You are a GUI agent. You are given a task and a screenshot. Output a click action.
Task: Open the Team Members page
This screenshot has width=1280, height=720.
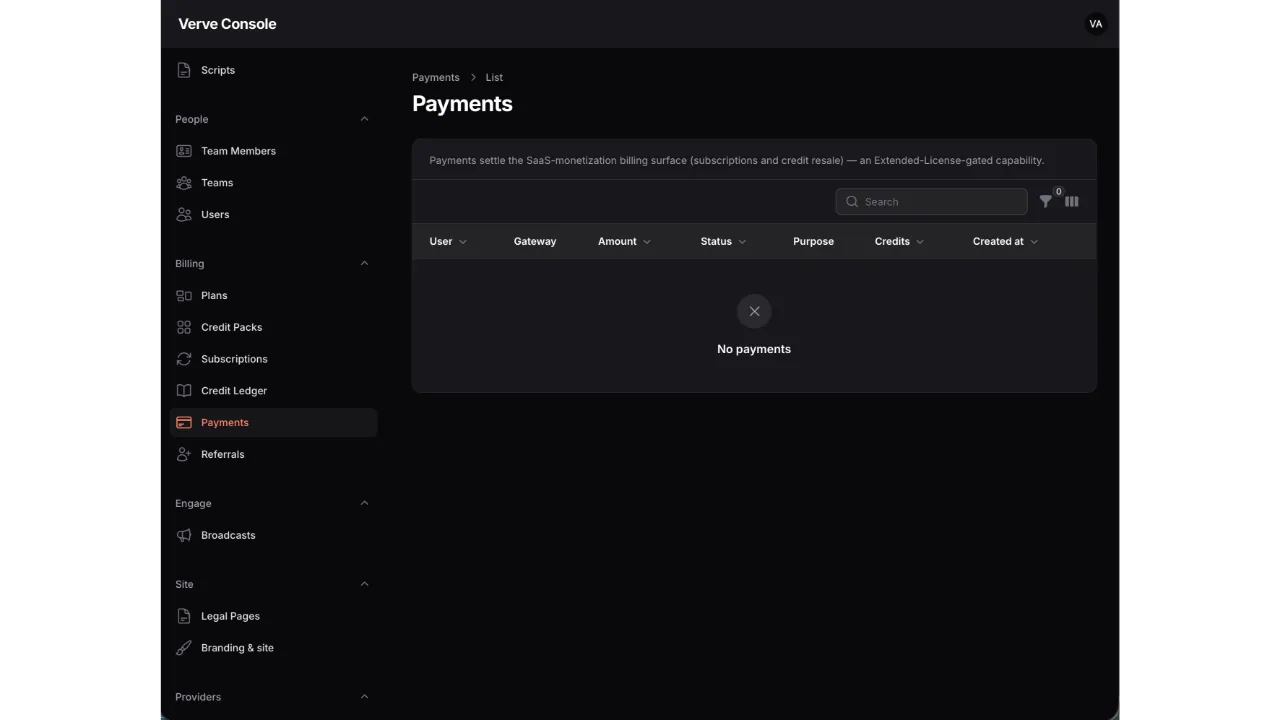(273, 151)
